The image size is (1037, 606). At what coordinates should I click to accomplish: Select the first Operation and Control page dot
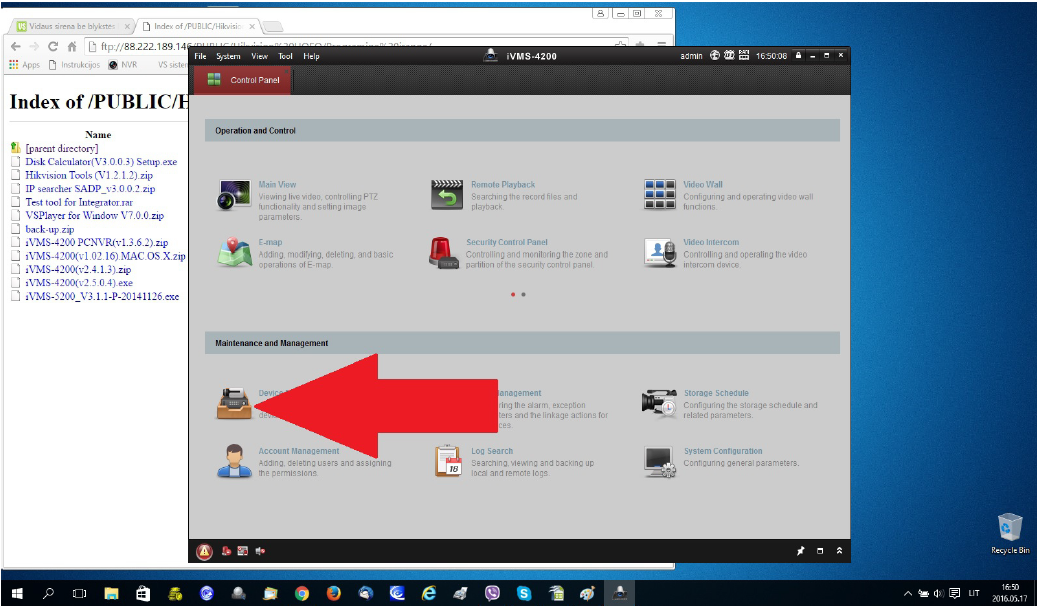pyautogui.click(x=513, y=294)
